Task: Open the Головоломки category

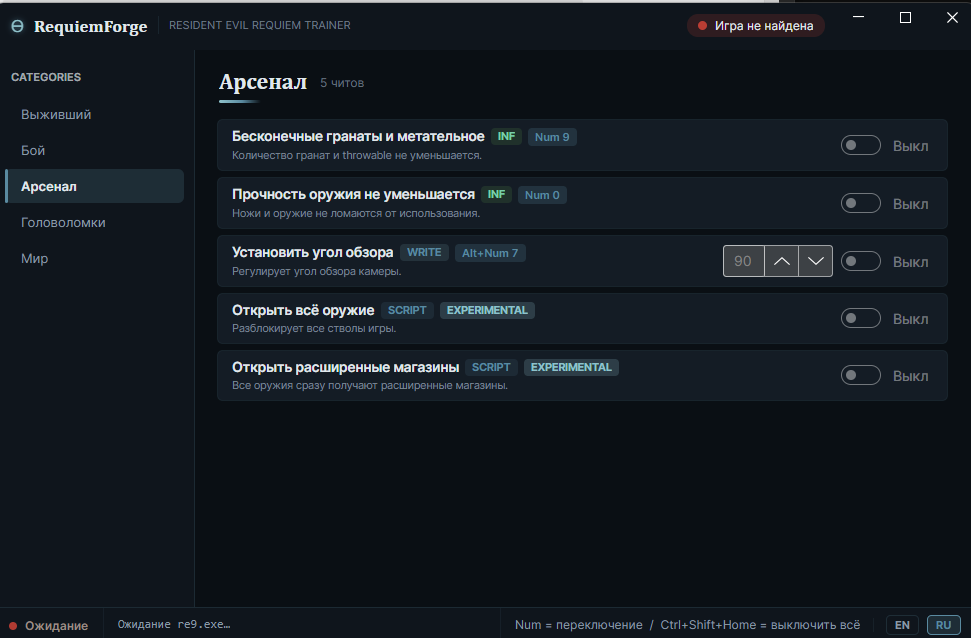Action: 94,222
